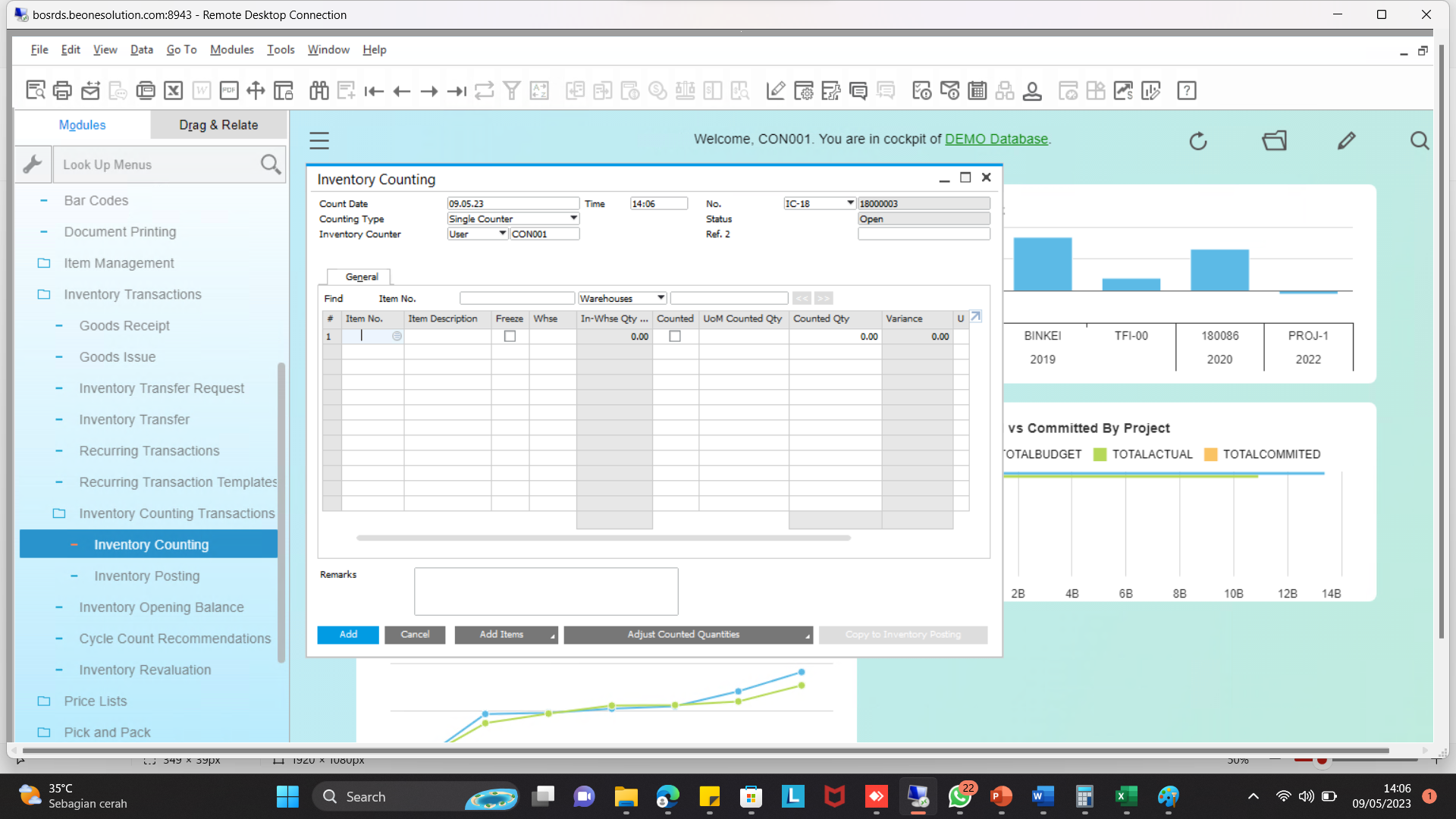Click the Find binoculars toolbar icon
1456x819 pixels.
coord(318,91)
